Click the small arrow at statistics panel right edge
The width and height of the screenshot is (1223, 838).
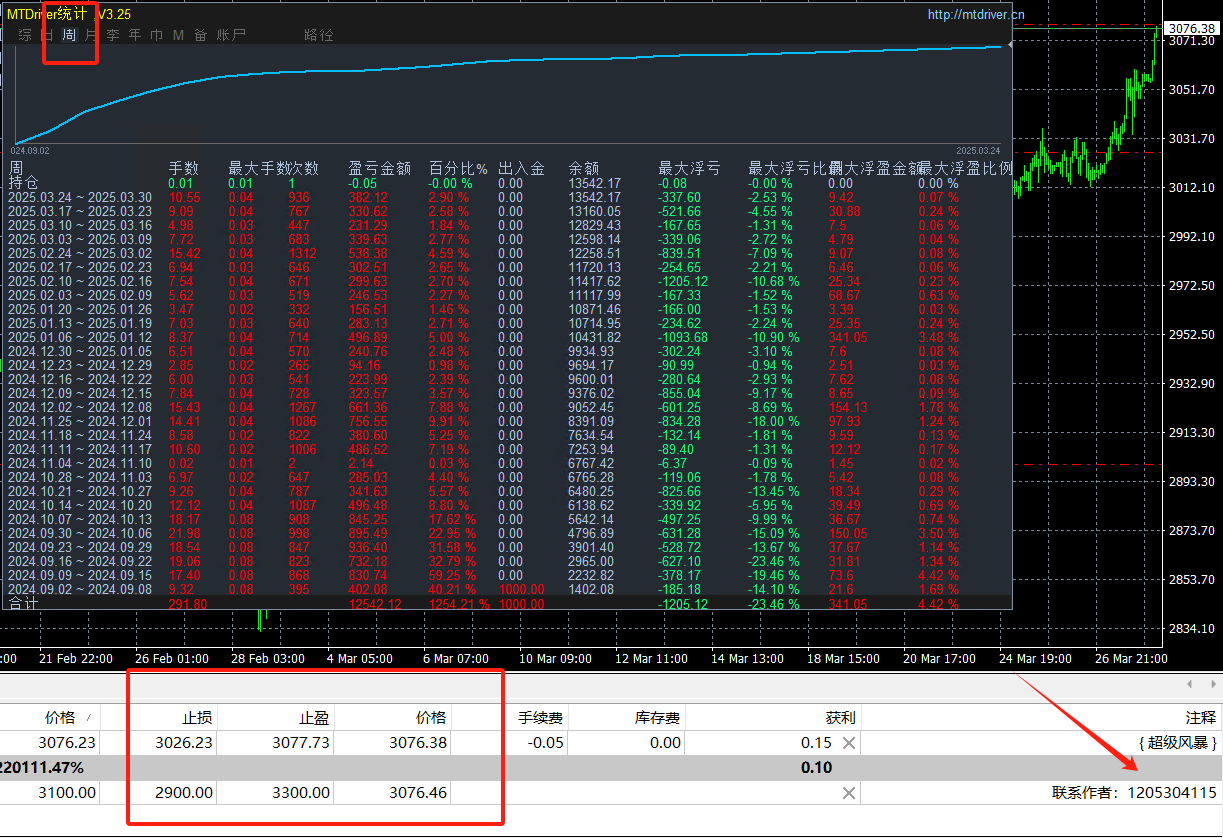click(1009, 45)
